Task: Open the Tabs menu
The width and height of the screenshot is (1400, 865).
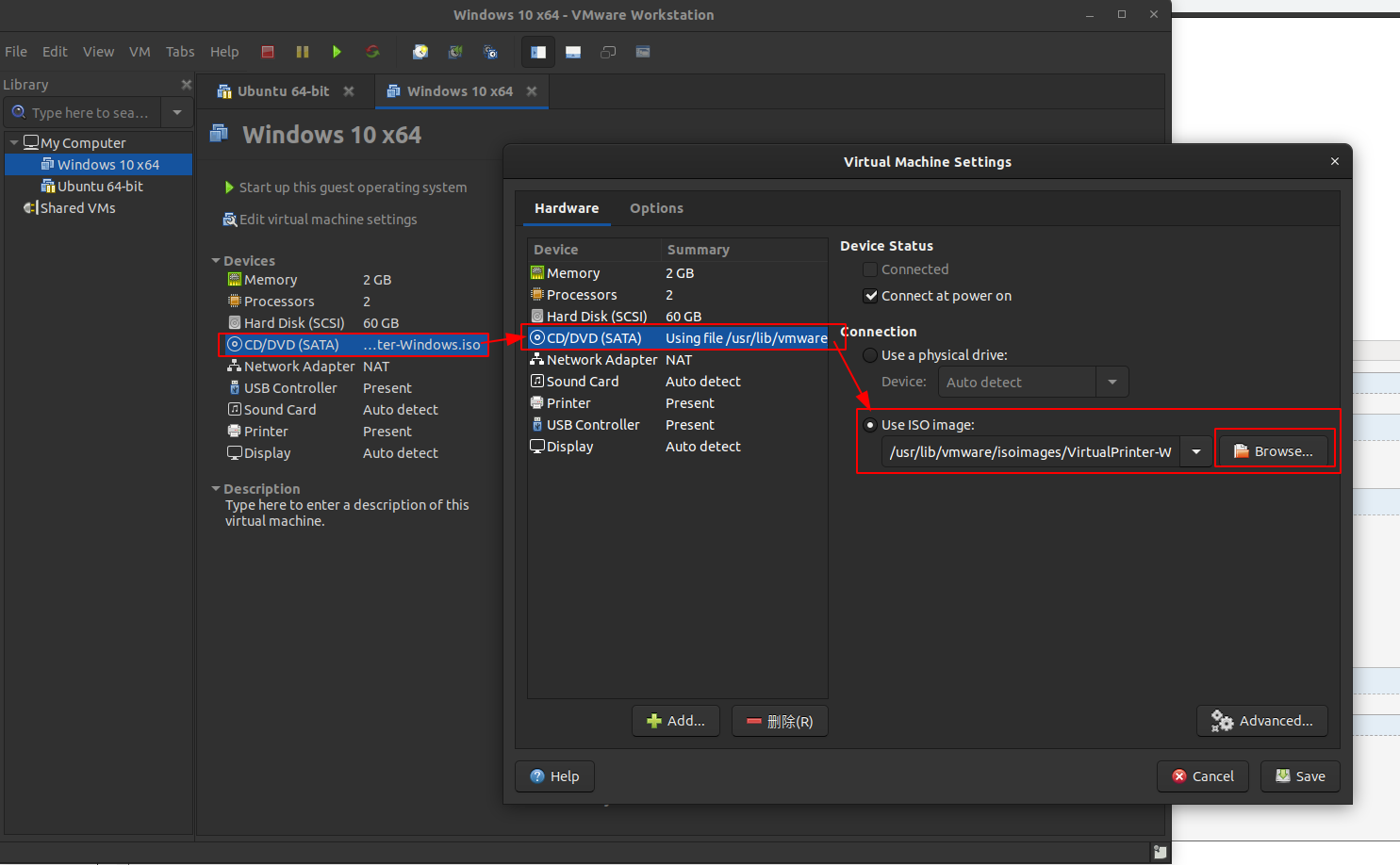Action: coord(180,52)
